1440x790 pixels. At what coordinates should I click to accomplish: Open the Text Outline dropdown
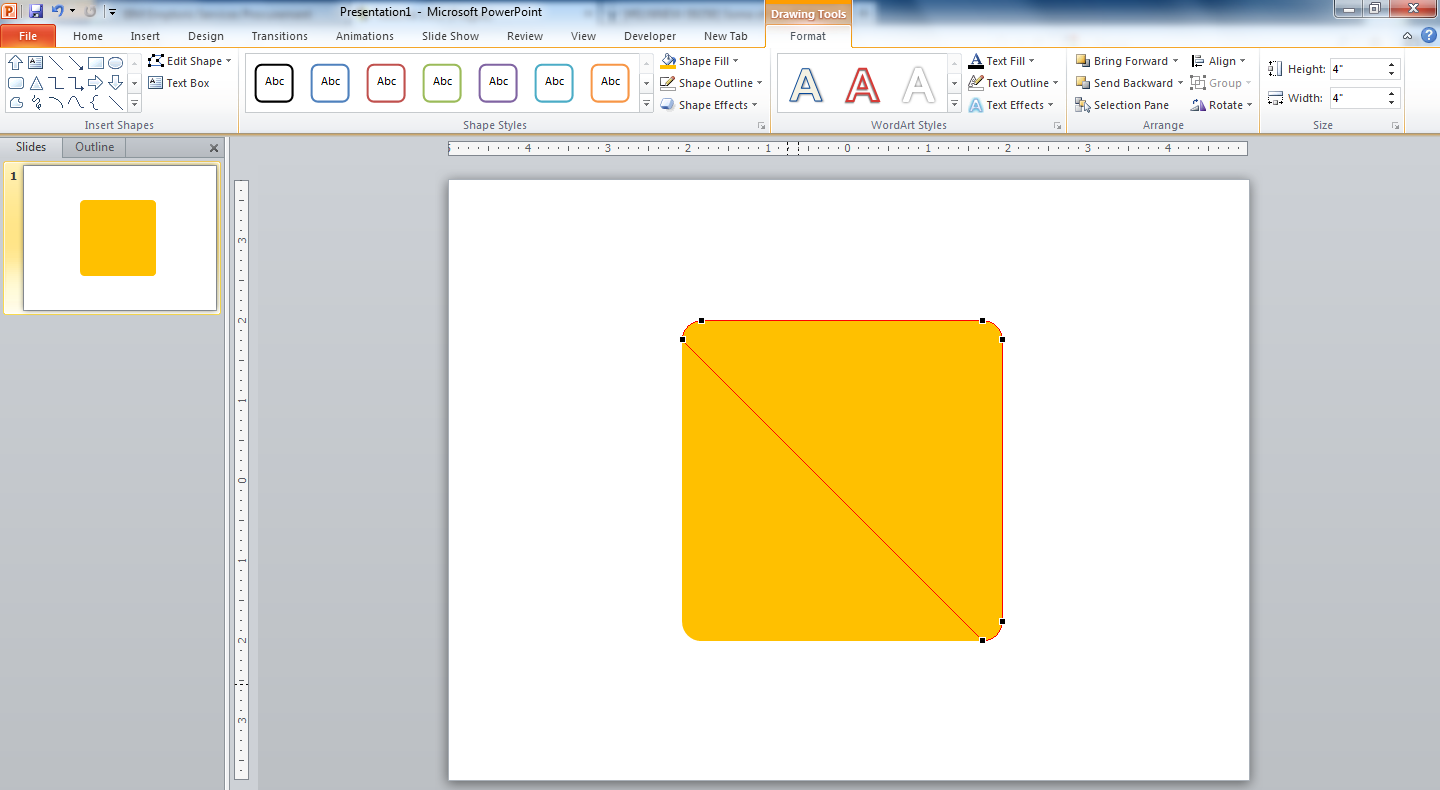point(1014,83)
